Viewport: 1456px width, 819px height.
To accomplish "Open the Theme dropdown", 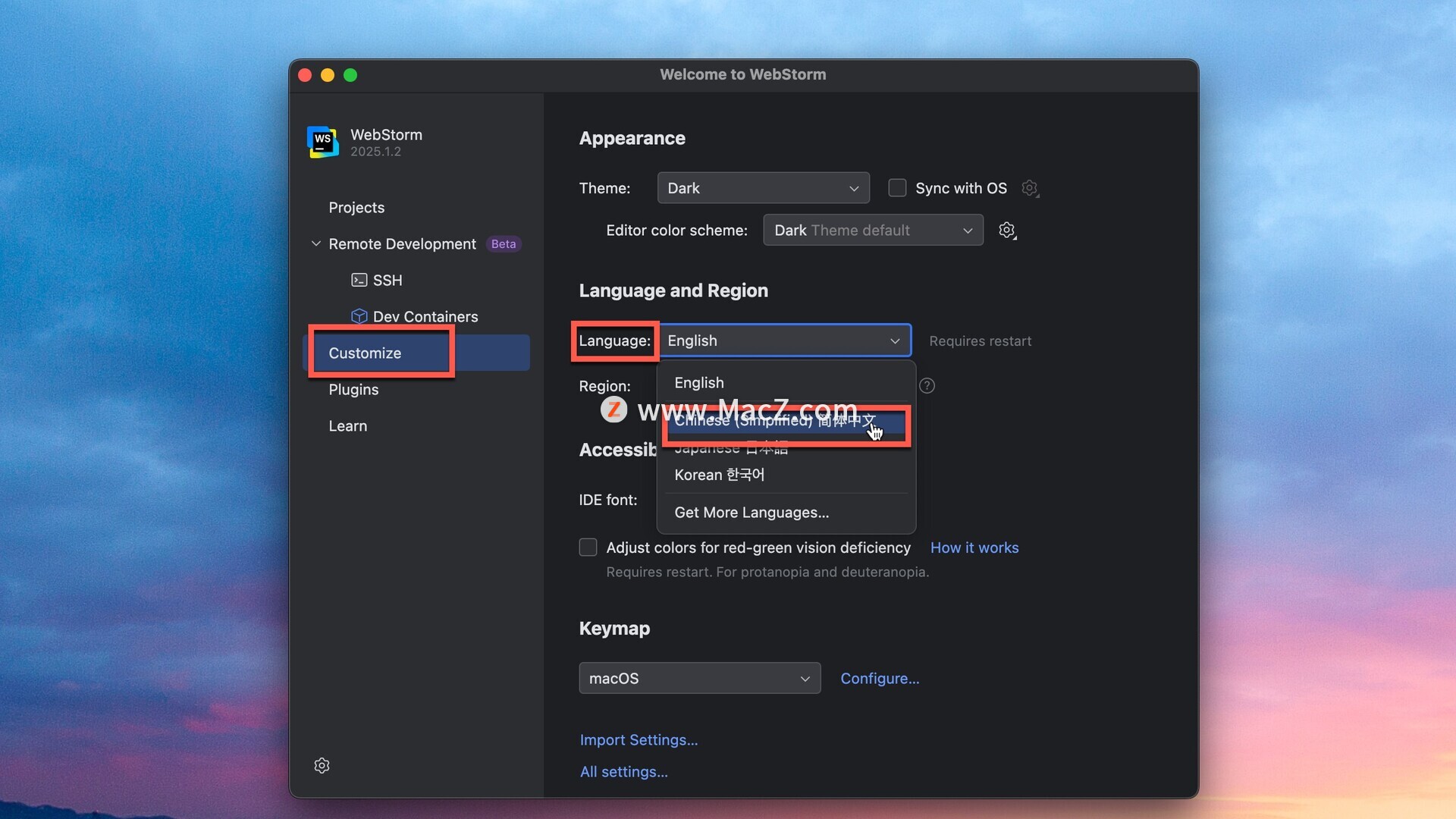I will point(763,188).
